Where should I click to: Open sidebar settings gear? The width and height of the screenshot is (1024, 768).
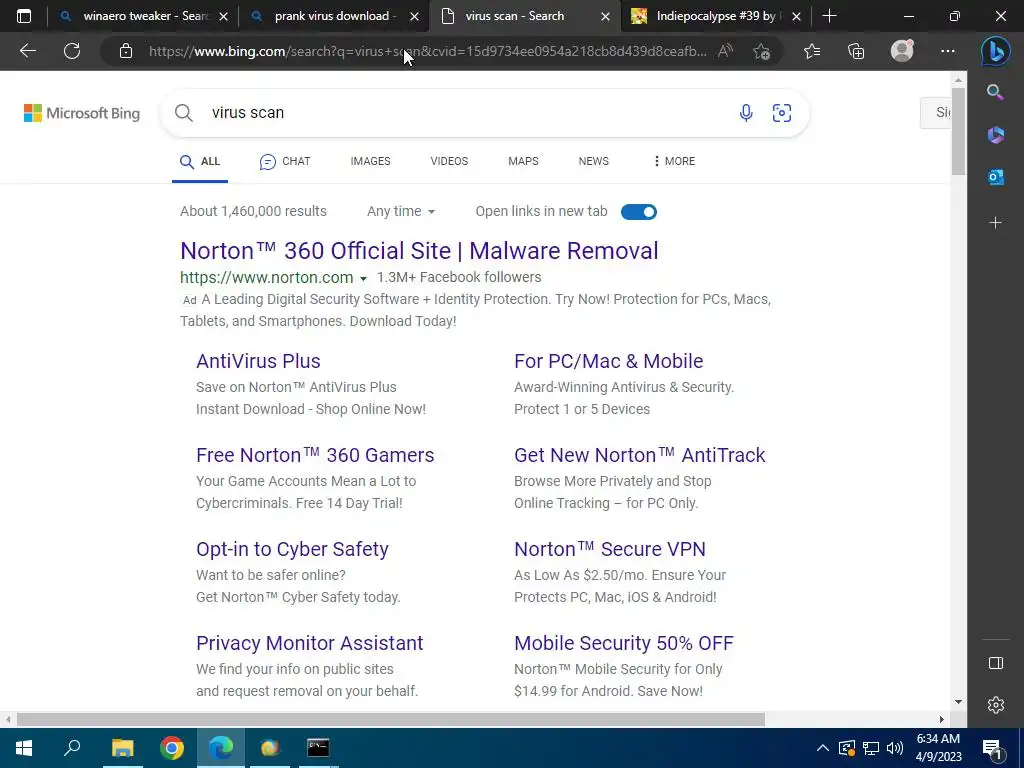click(x=995, y=705)
